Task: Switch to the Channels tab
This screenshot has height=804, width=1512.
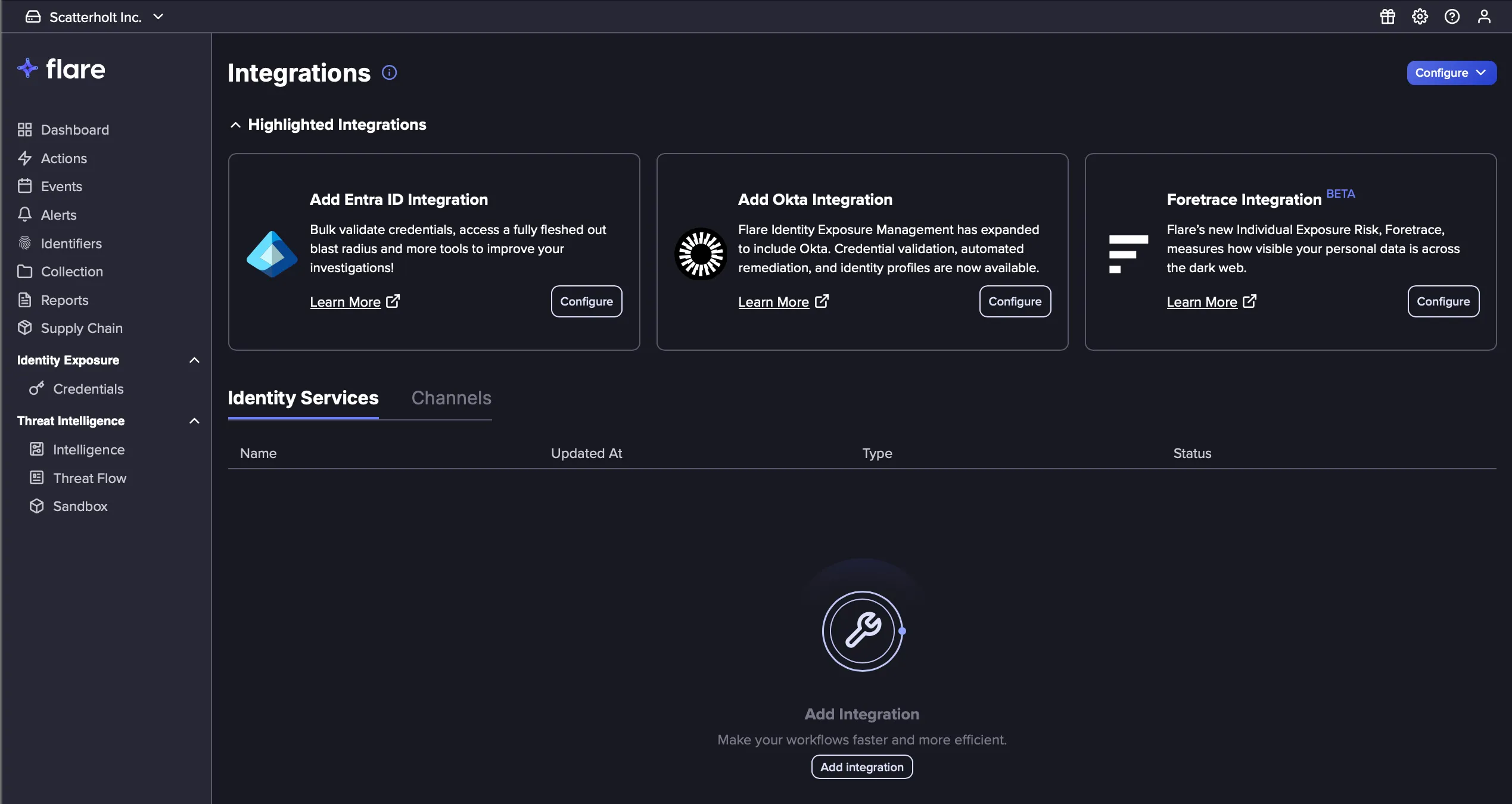Action: 451,398
